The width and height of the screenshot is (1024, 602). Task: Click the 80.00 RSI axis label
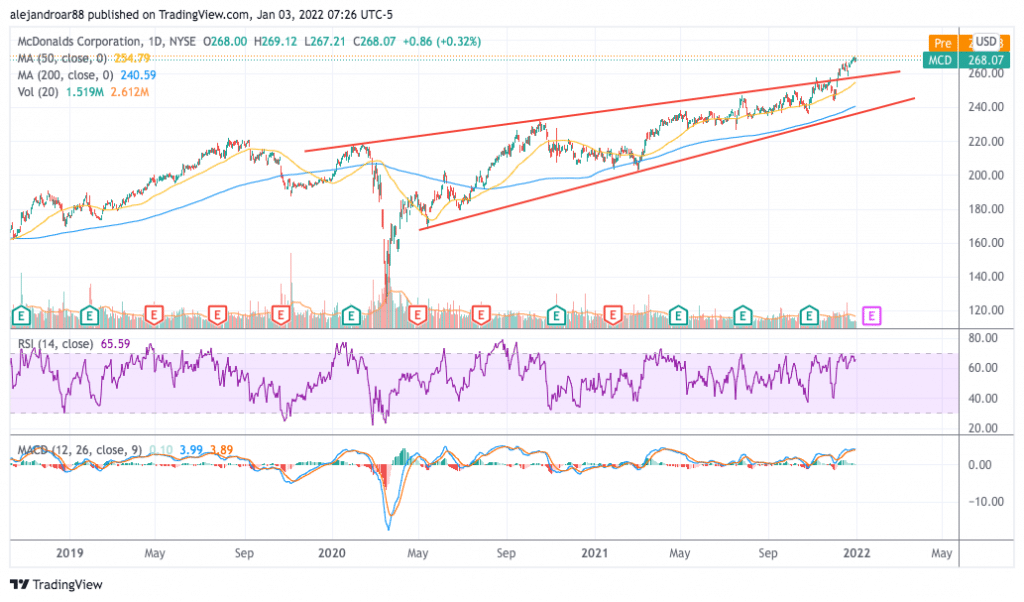click(x=983, y=338)
